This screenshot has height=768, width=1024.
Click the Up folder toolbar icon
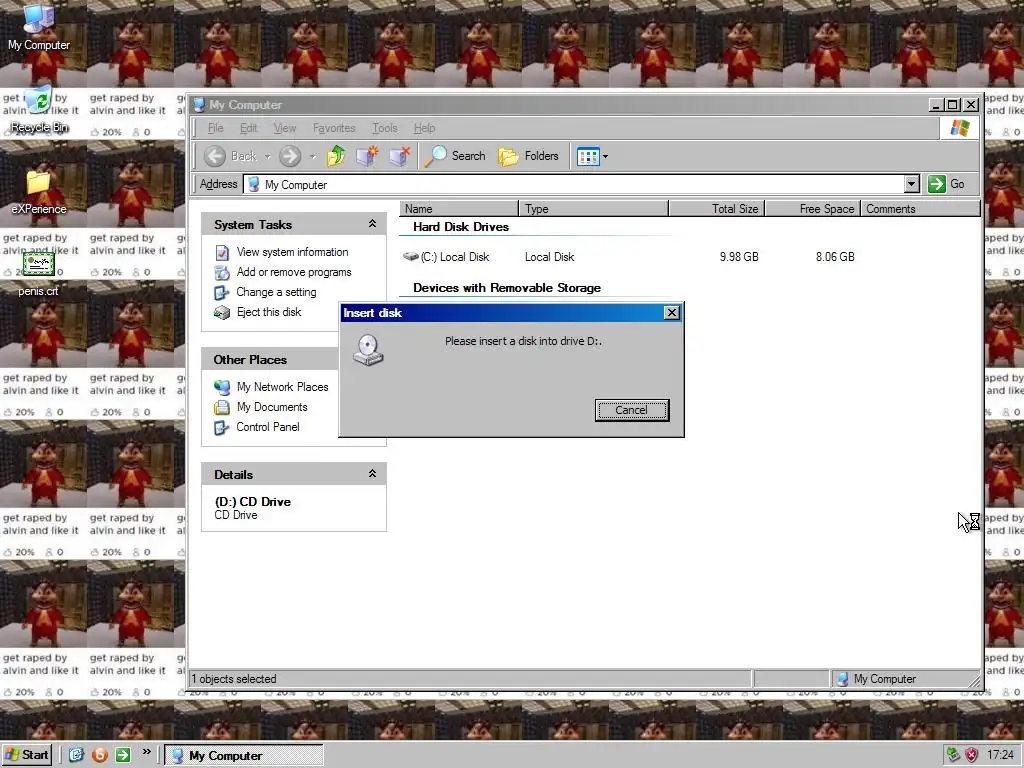click(336, 156)
